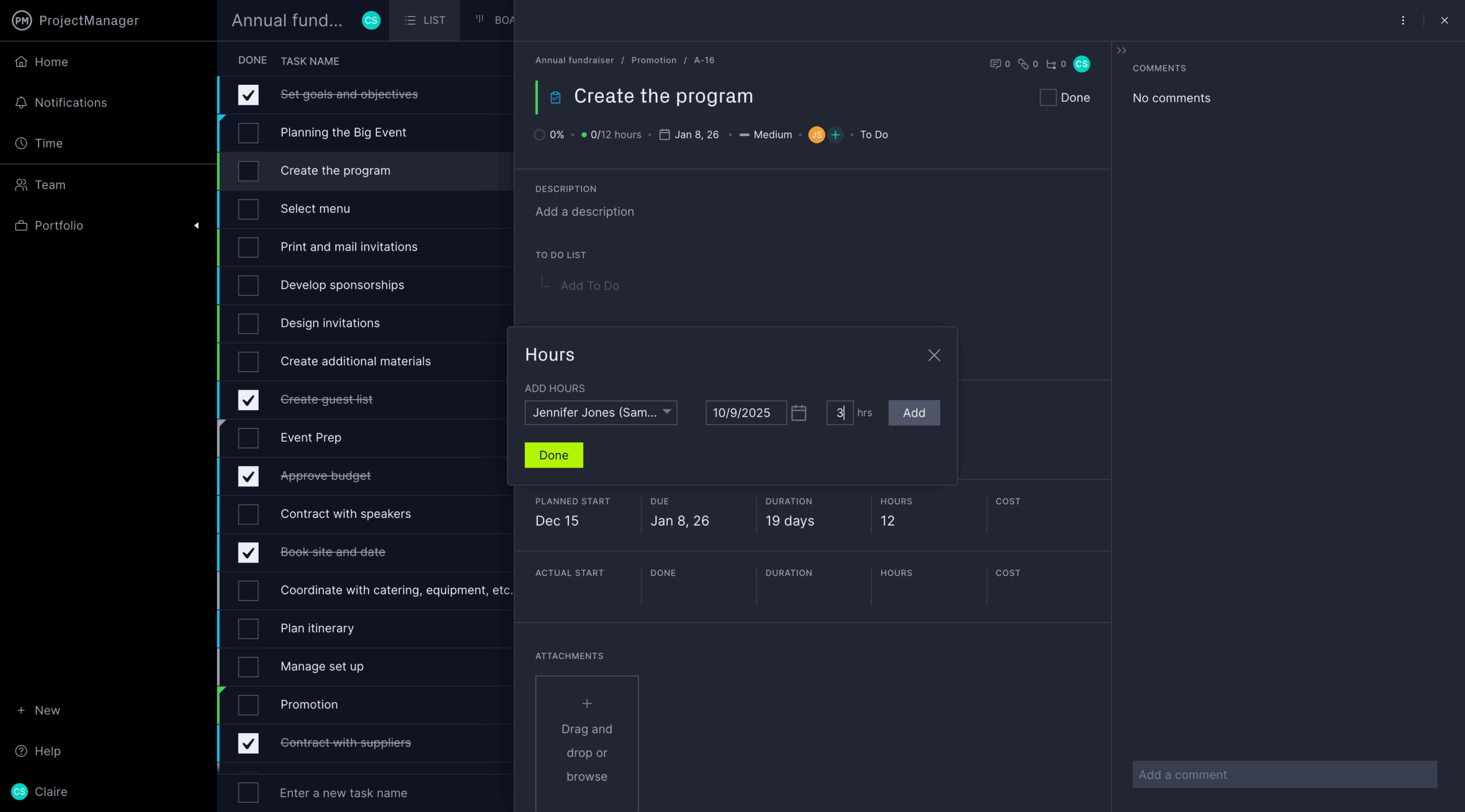
Task: Open Notifications from the sidebar
Action: point(70,102)
